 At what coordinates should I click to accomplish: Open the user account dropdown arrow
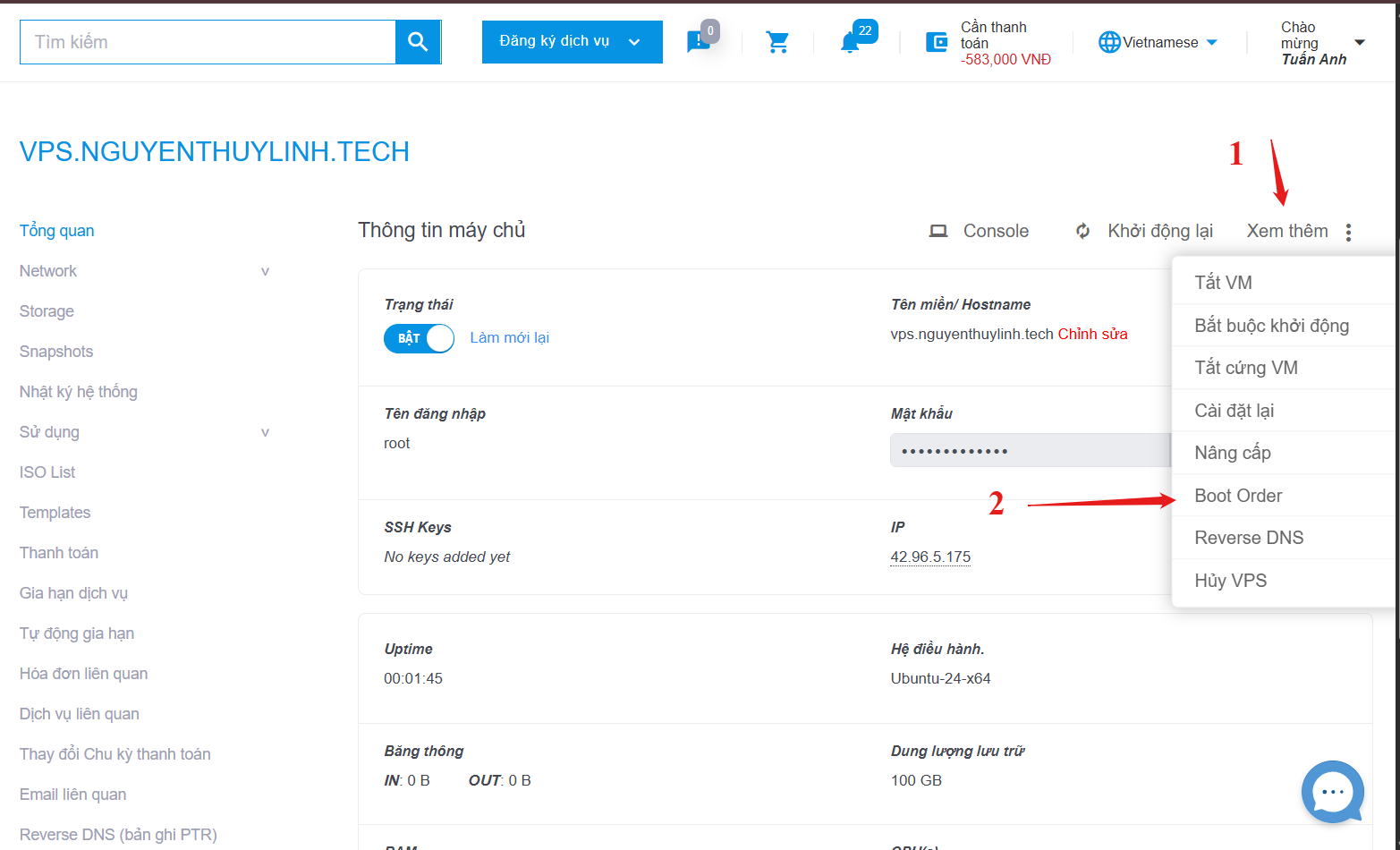pyautogui.click(x=1360, y=42)
